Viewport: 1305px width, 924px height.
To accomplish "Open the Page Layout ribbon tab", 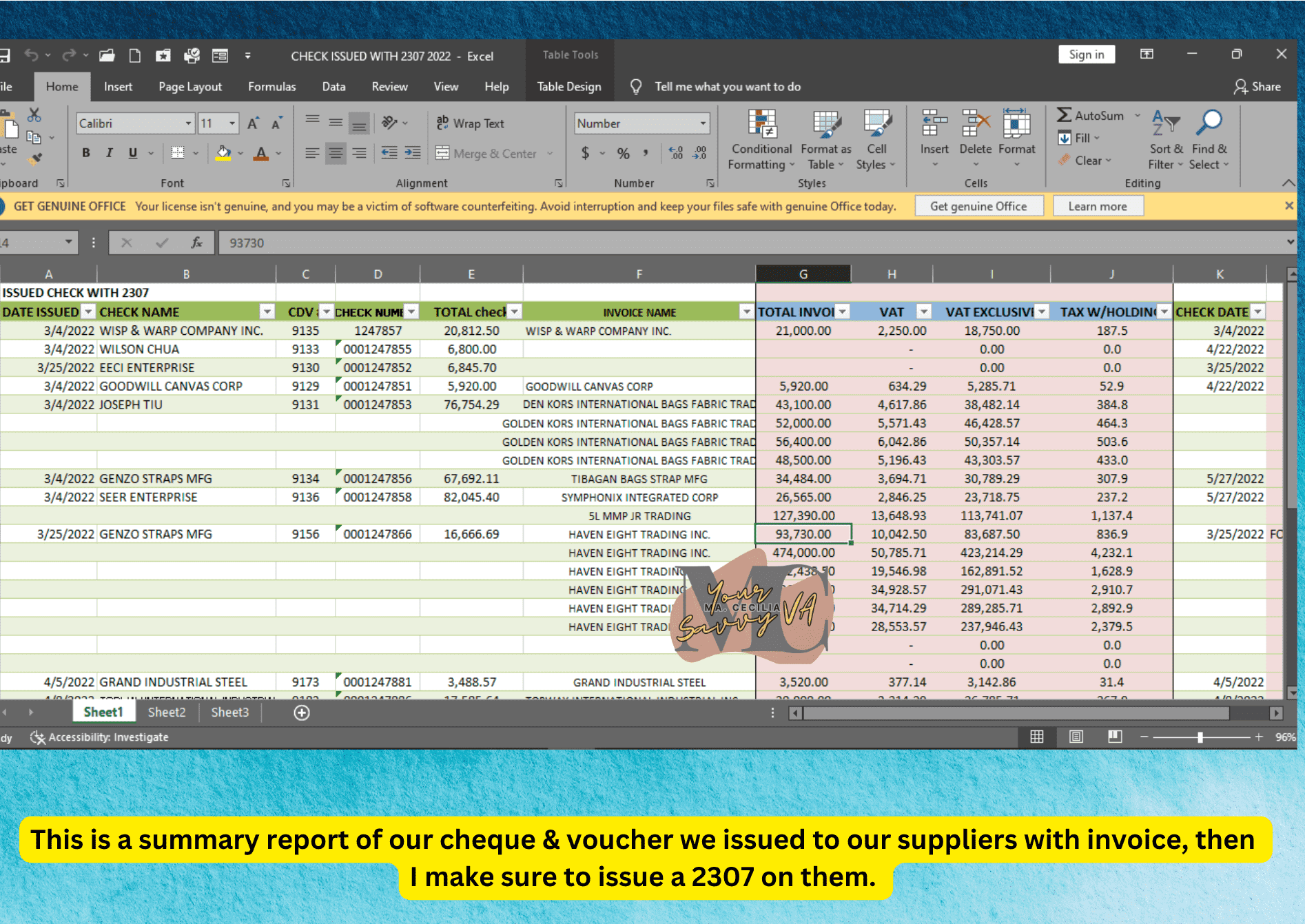I will [x=190, y=87].
